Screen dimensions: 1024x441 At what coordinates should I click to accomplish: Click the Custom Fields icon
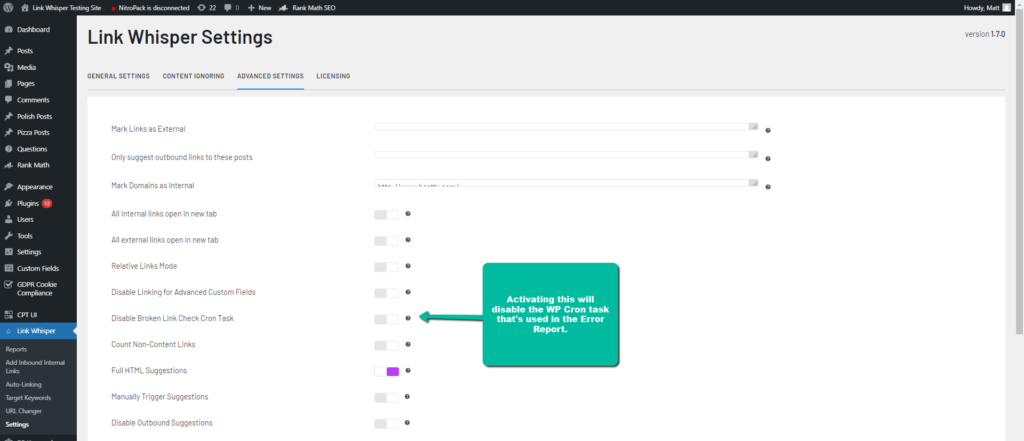(x=8, y=269)
